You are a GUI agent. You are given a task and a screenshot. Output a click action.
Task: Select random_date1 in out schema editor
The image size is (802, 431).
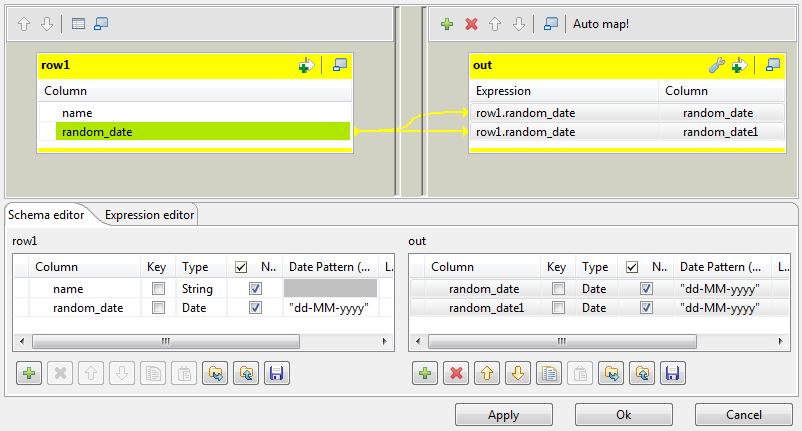click(486, 308)
